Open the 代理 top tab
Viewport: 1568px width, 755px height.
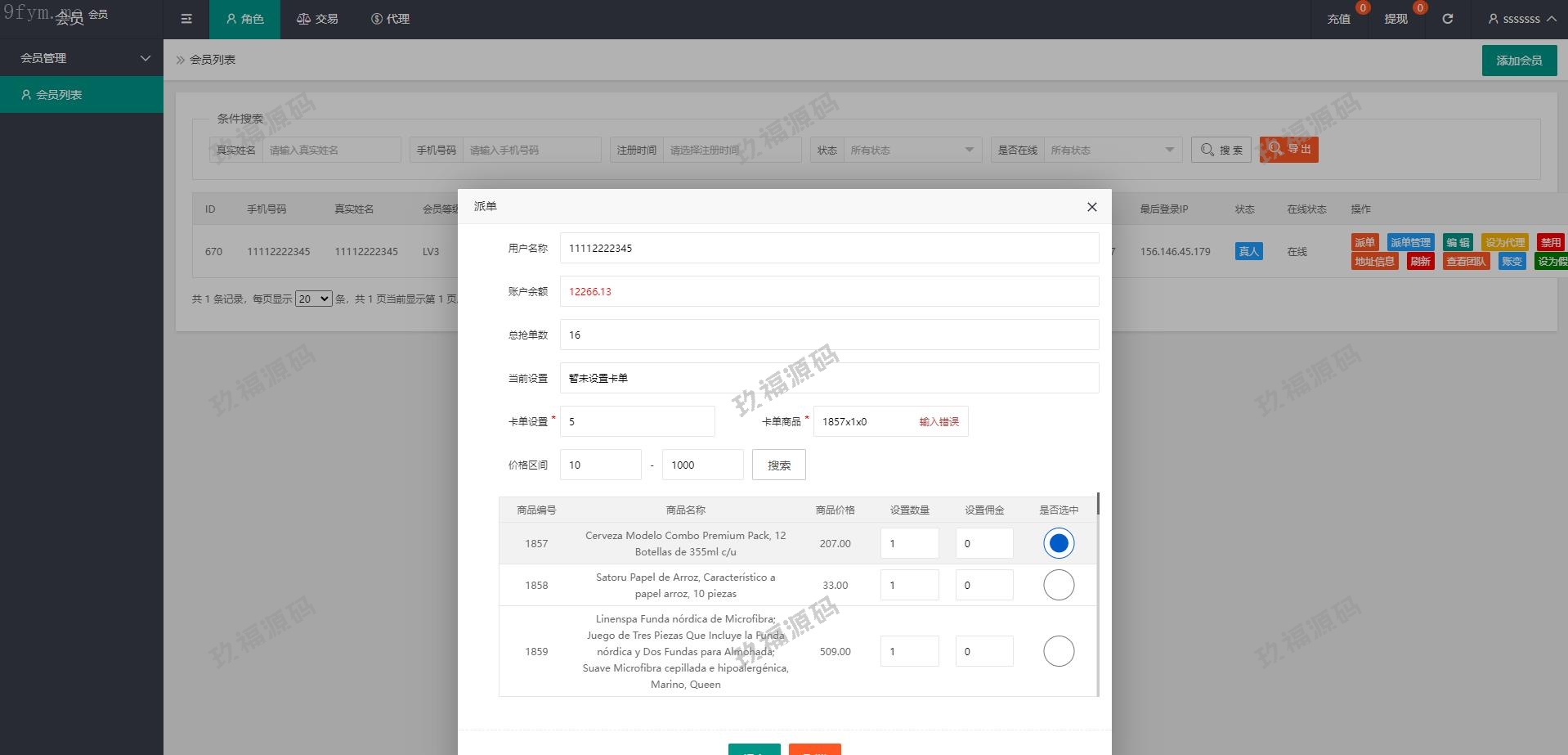390,19
